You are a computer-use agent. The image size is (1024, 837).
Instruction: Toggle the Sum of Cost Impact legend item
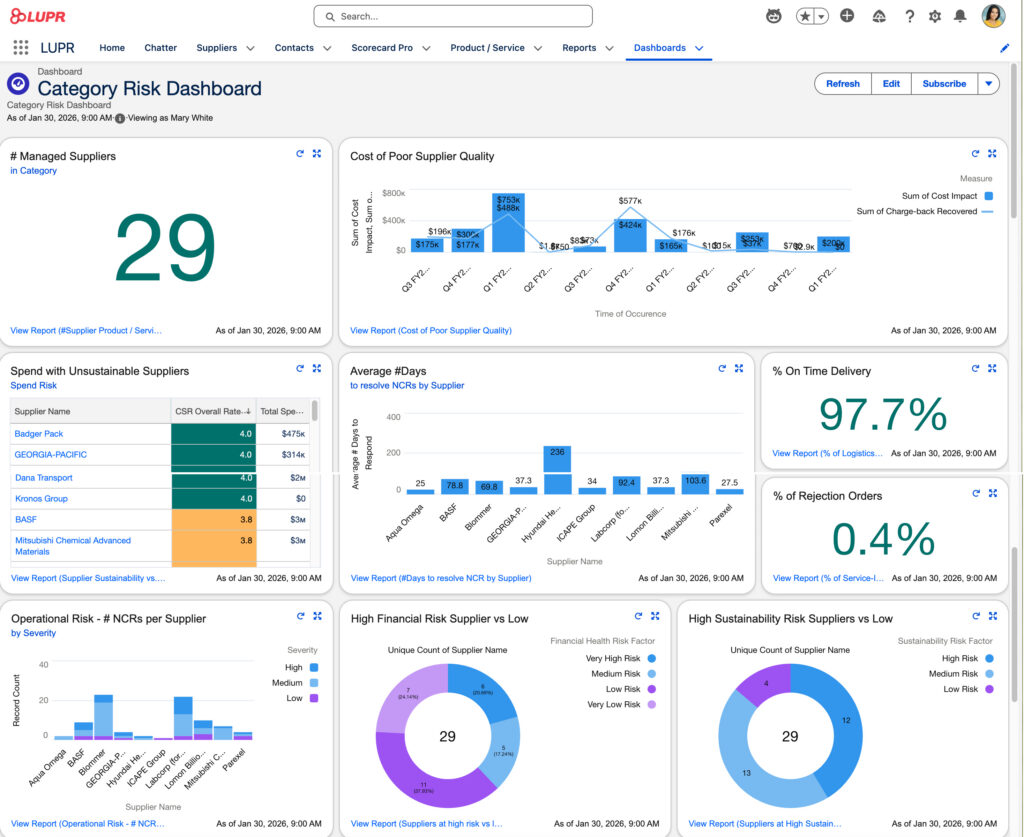tap(940, 196)
